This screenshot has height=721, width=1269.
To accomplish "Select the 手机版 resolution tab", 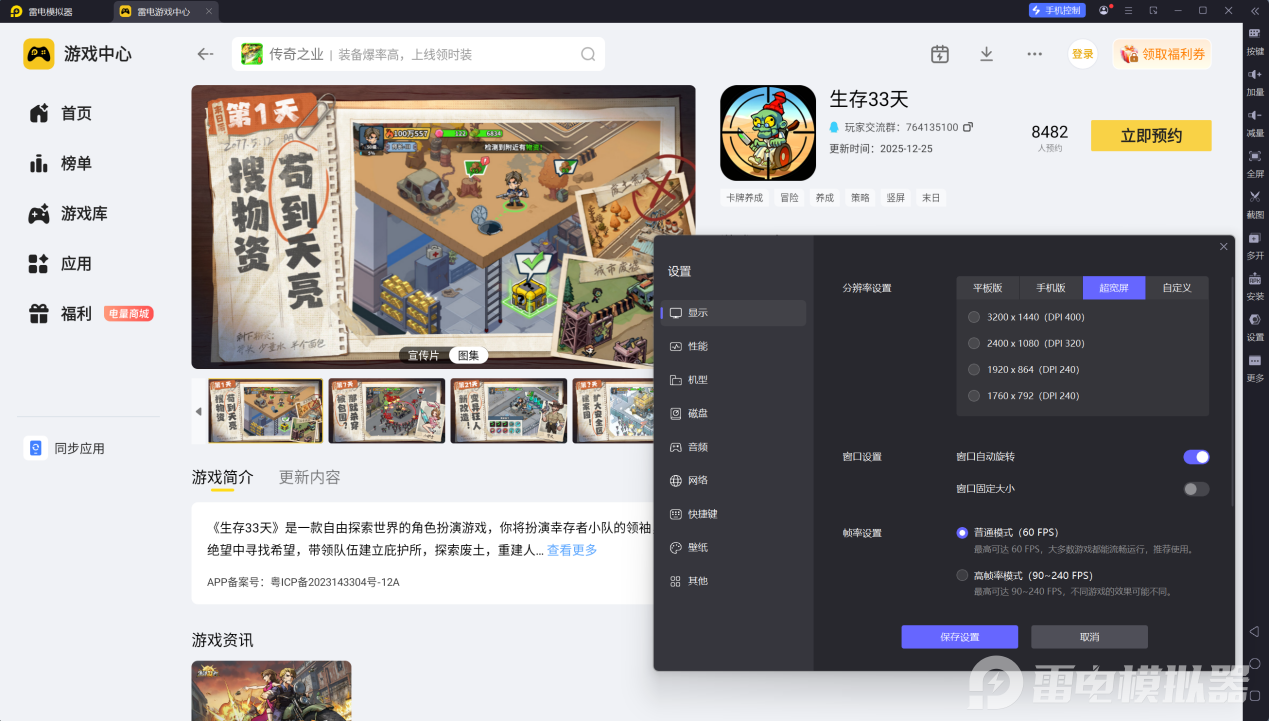I will click(x=1051, y=288).
